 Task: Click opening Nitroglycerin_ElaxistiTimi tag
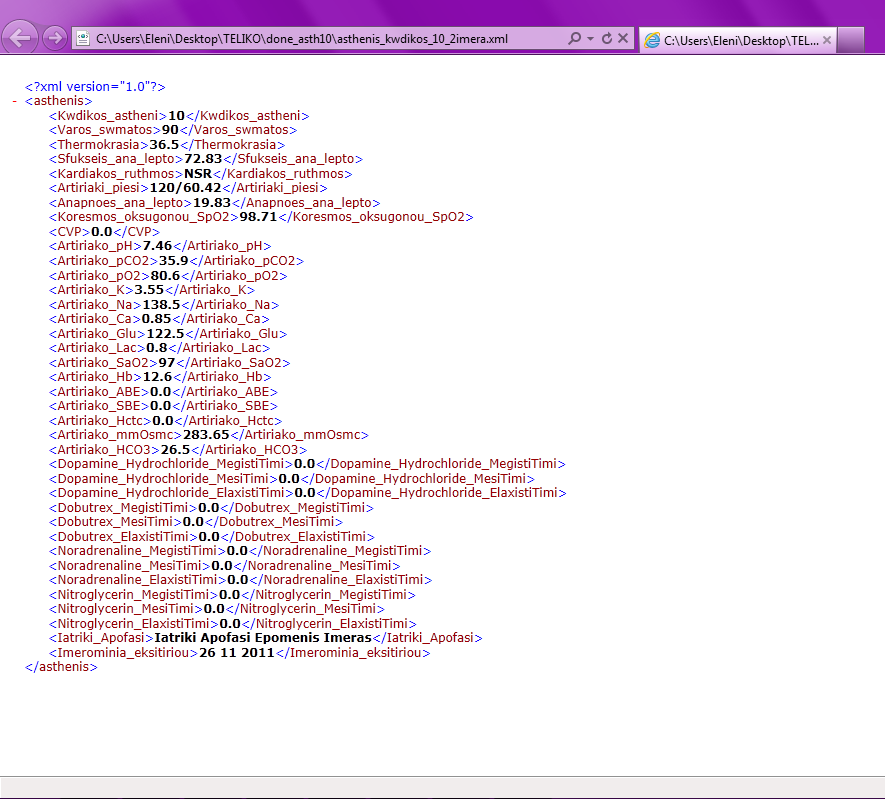point(134,624)
